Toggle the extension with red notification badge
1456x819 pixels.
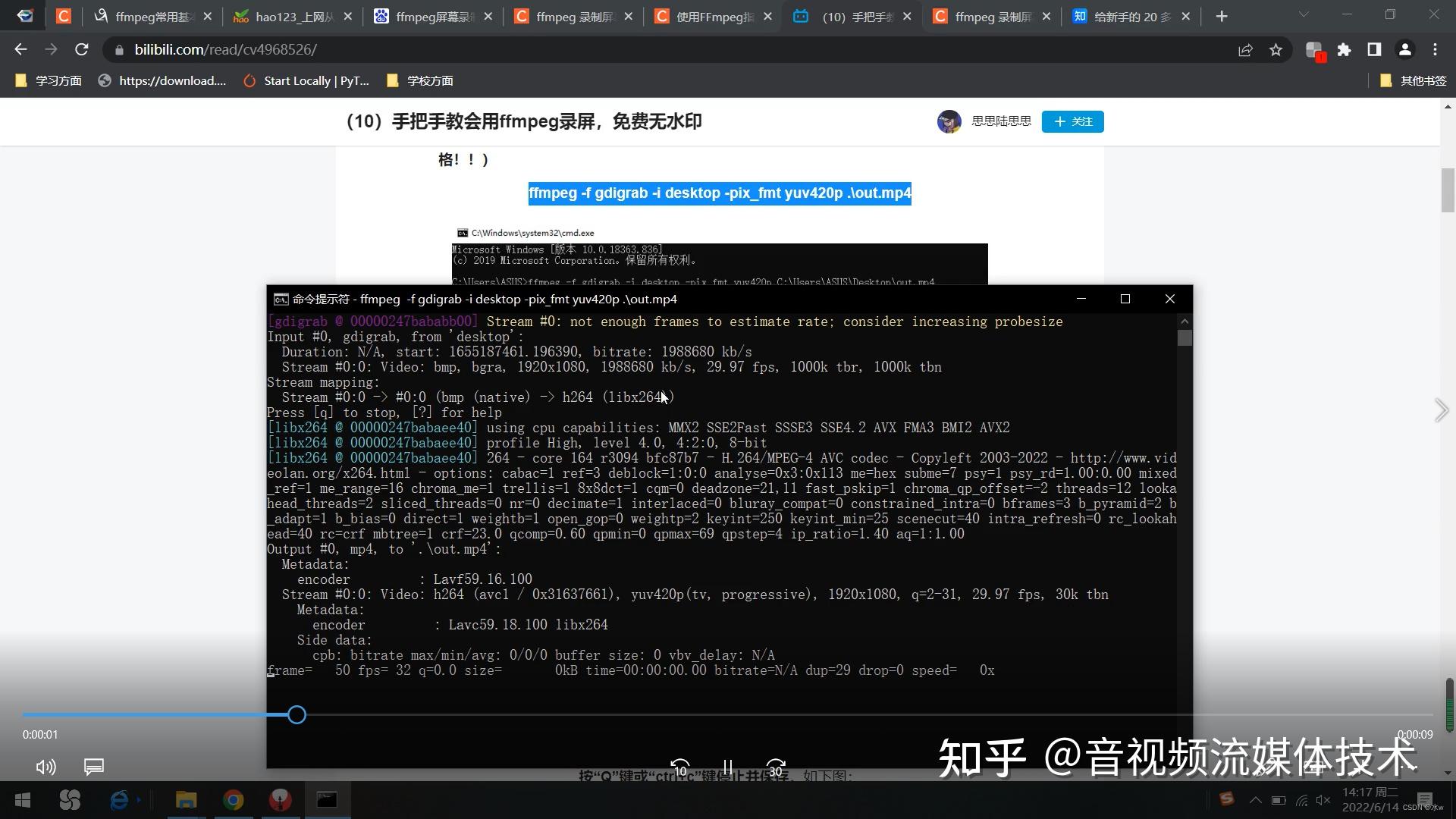click(1316, 49)
